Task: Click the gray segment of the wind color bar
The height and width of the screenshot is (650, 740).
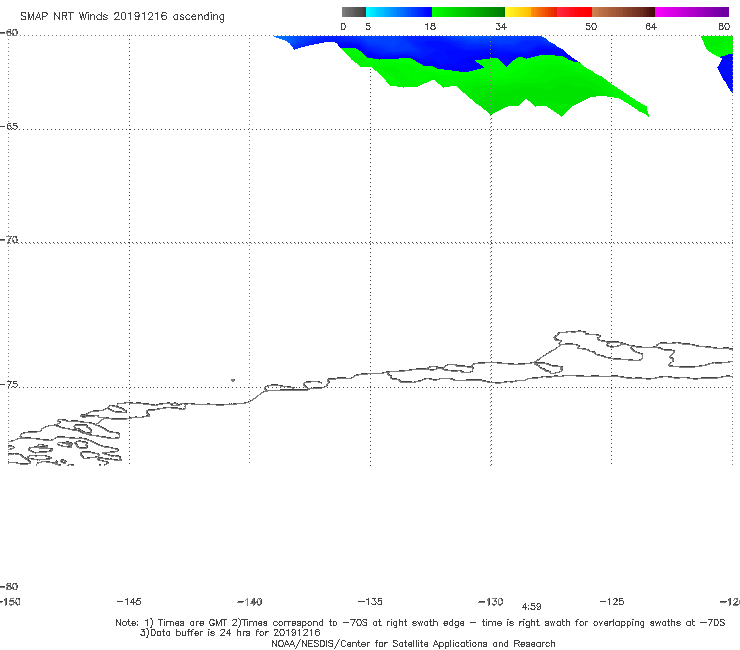Action: (353, 12)
